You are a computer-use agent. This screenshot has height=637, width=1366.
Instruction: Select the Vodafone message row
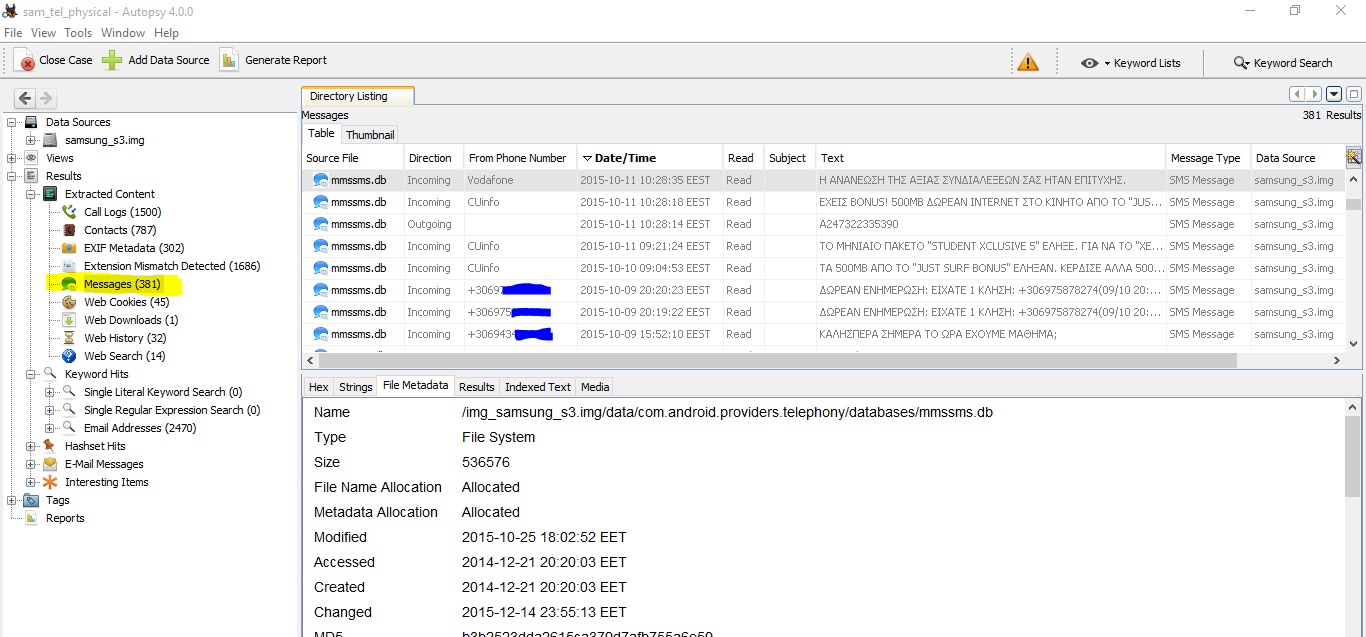click(822, 180)
